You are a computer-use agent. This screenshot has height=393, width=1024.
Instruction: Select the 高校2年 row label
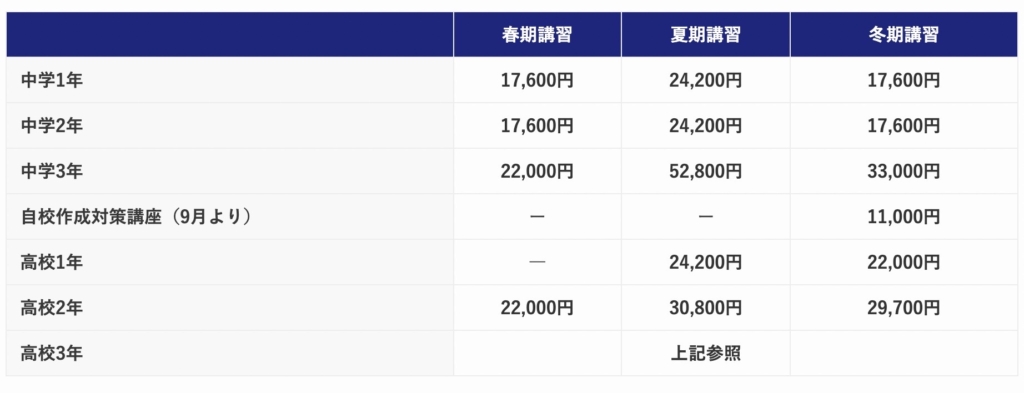pyautogui.click(x=52, y=307)
